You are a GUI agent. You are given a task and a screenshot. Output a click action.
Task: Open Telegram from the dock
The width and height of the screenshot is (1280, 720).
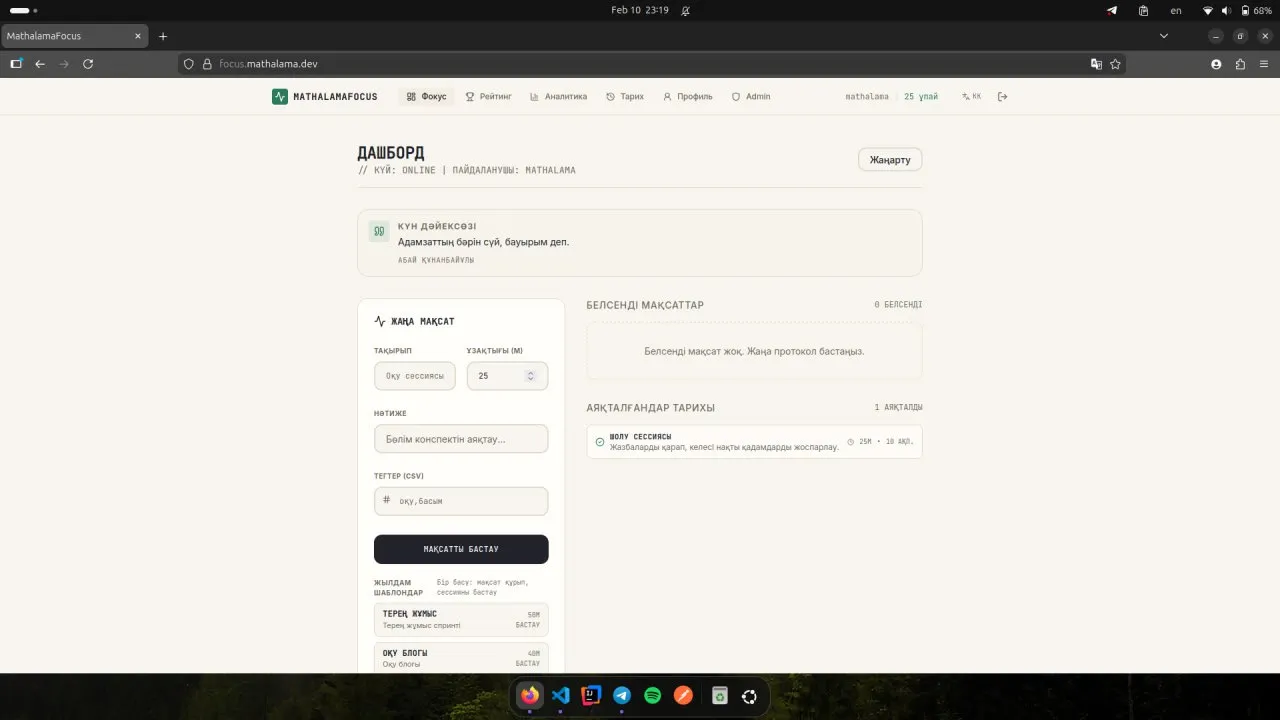tap(622, 695)
